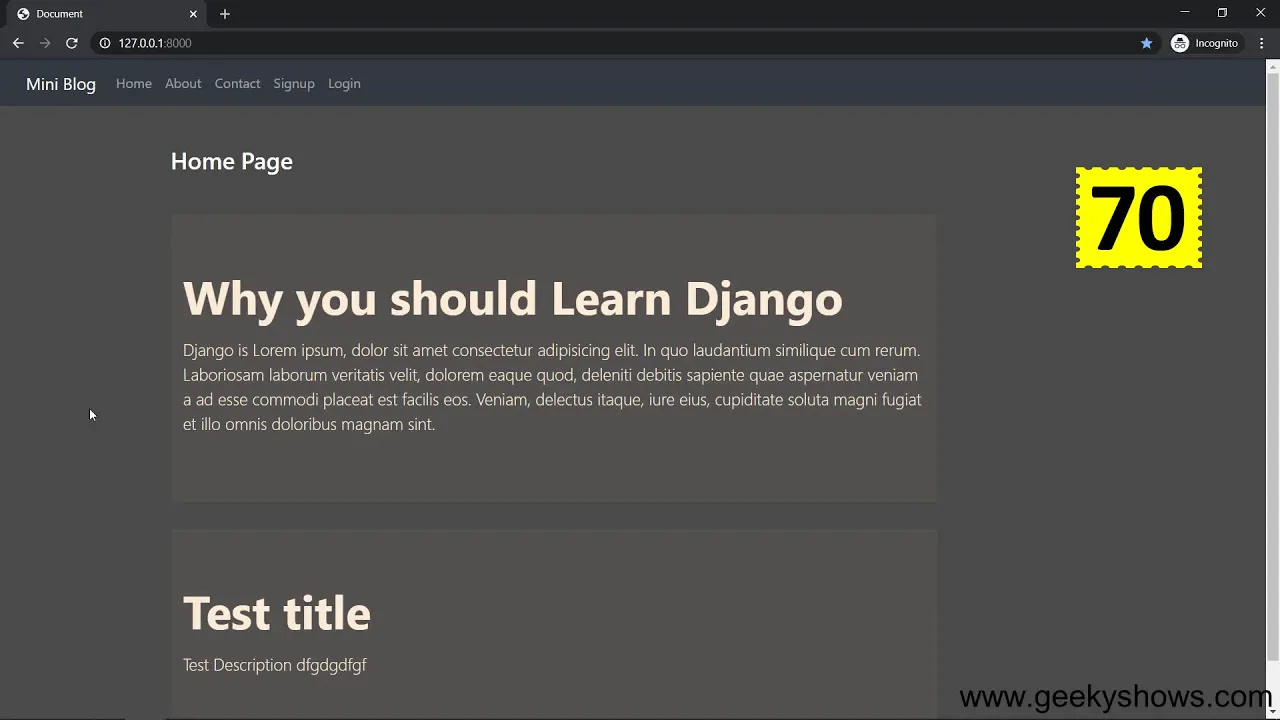Close the Document tab
The width and height of the screenshot is (1280, 720).
[x=193, y=14]
